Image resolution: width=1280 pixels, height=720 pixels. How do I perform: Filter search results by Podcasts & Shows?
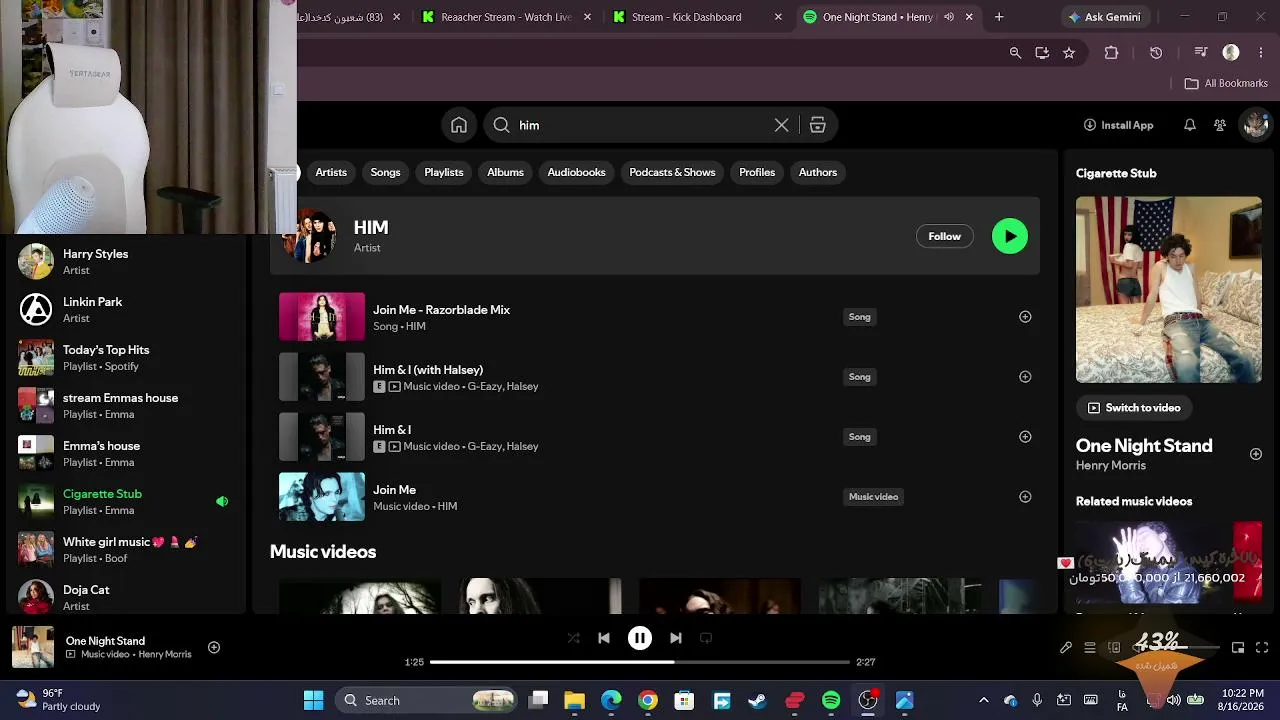(x=672, y=172)
